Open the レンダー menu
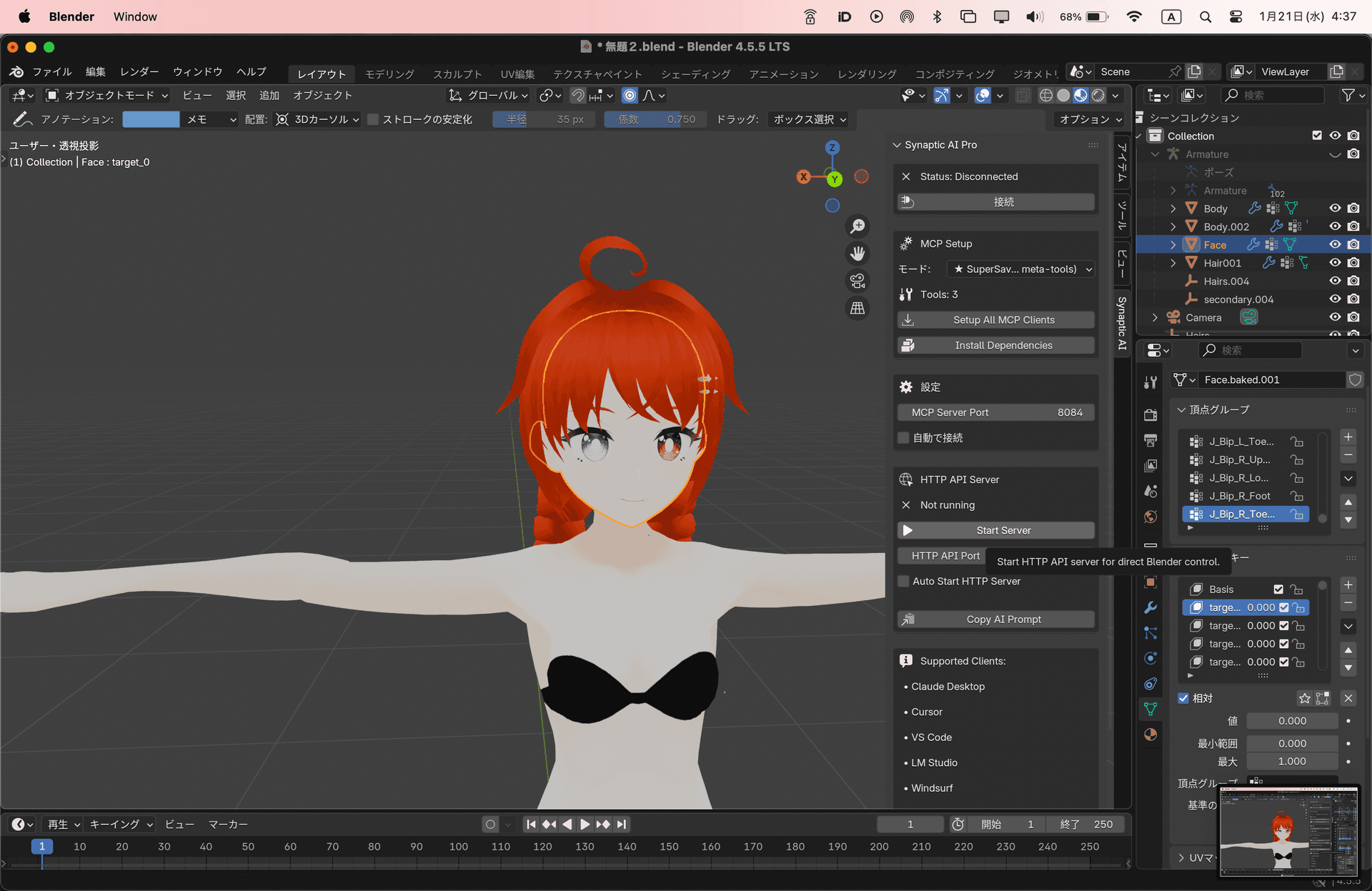The height and width of the screenshot is (891, 1372). (139, 71)
